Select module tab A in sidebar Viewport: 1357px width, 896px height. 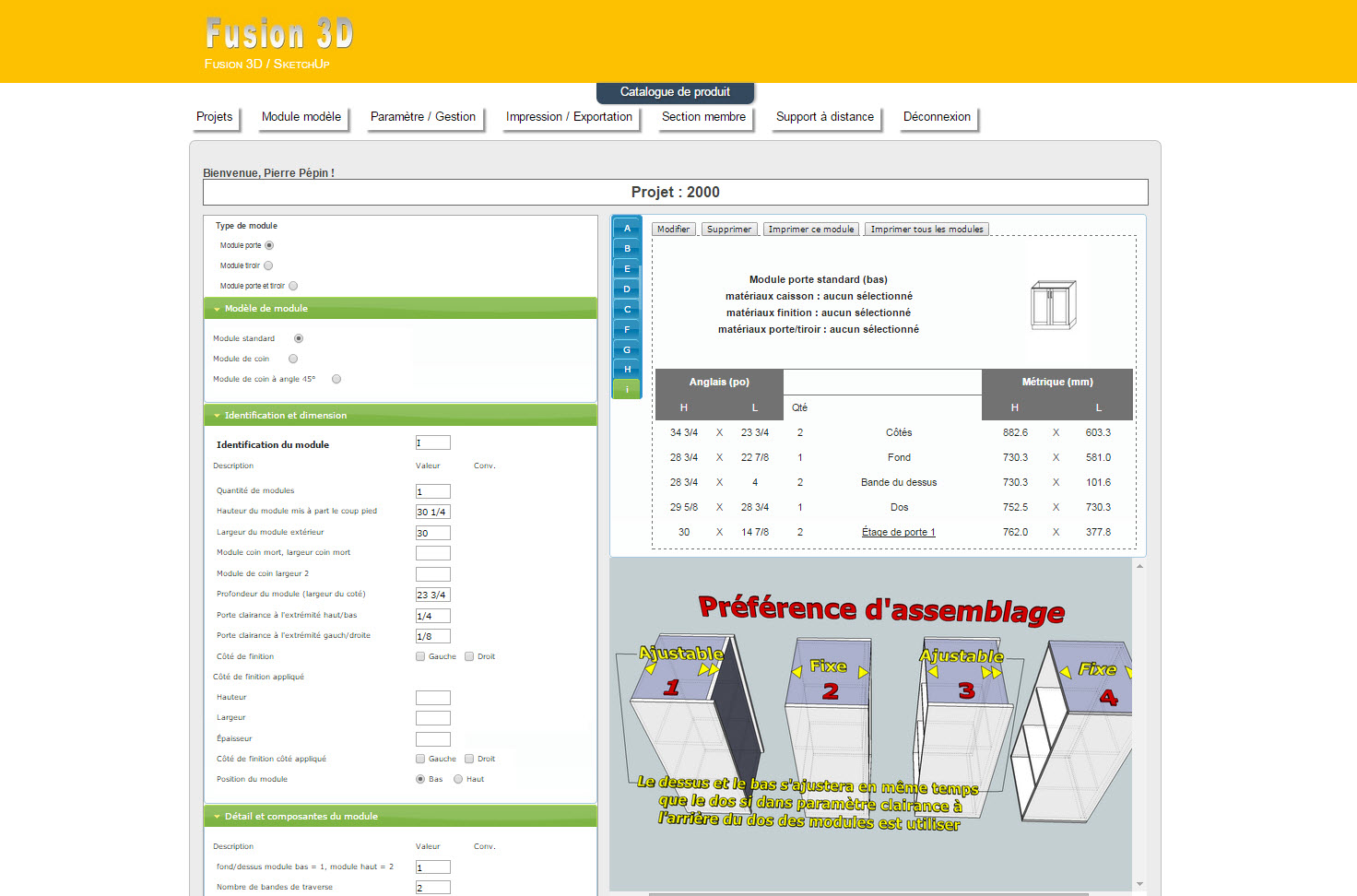point(627,229)
